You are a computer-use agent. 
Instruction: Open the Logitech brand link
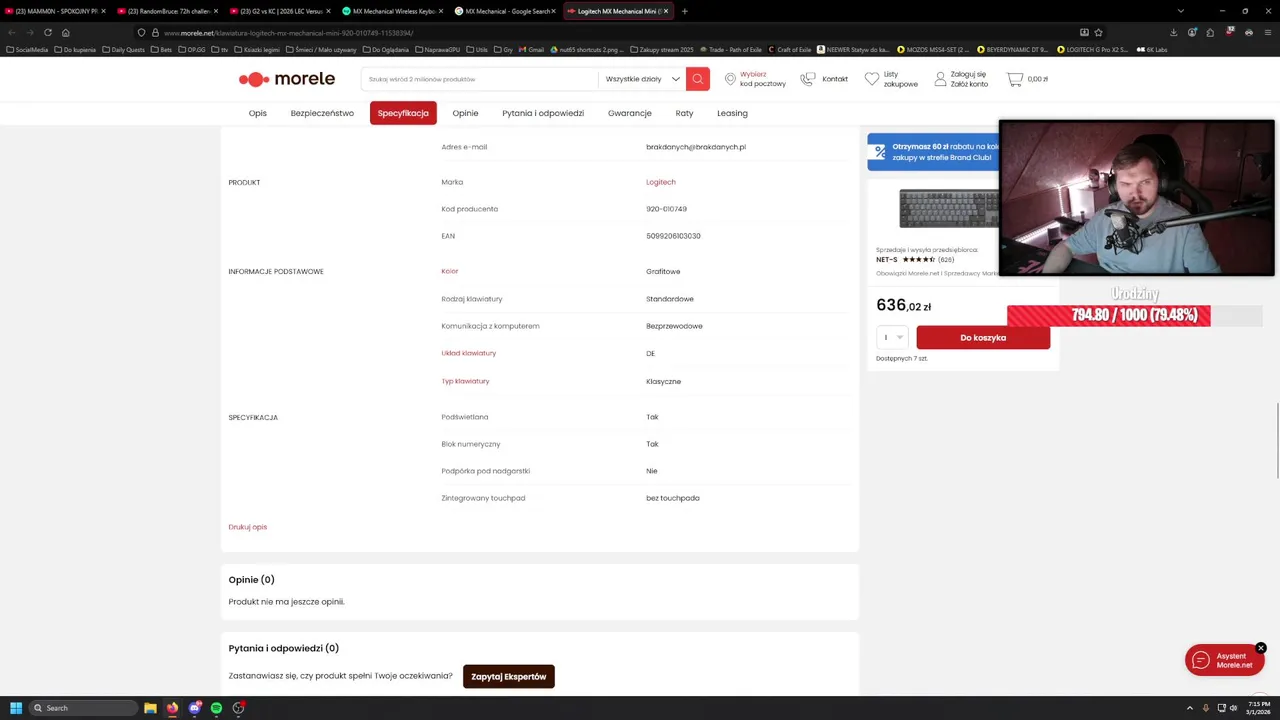[x=661, y=182]
